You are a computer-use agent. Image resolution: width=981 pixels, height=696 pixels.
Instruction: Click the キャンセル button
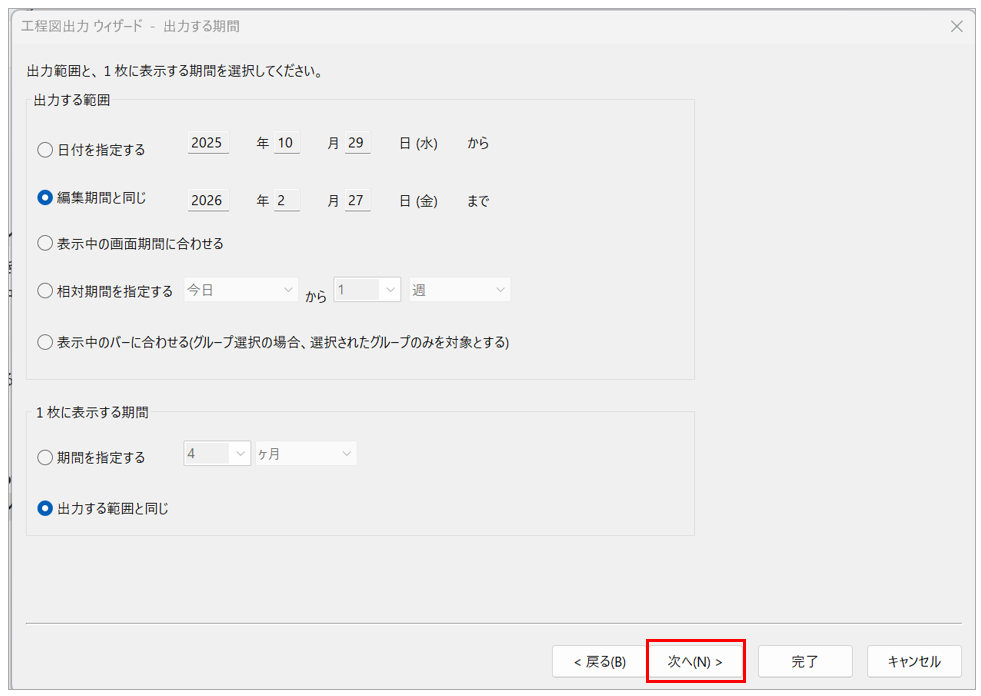pos(914,661)
